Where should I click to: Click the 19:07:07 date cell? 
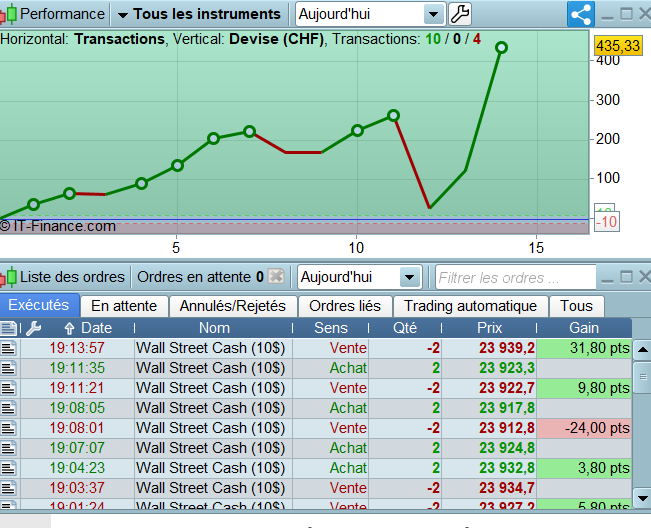[x=77, y=447]
